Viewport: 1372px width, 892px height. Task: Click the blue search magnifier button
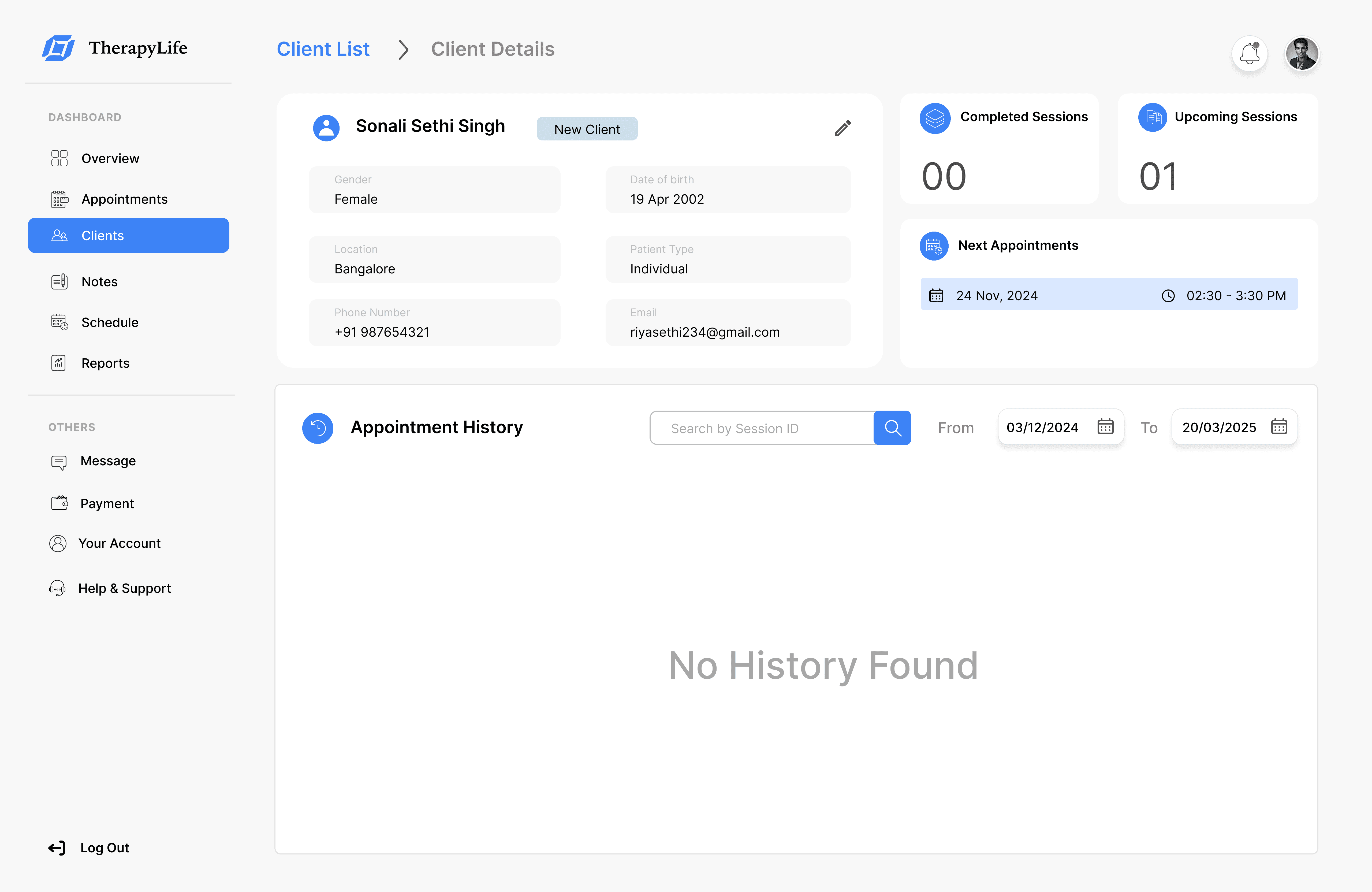(892, 428)
